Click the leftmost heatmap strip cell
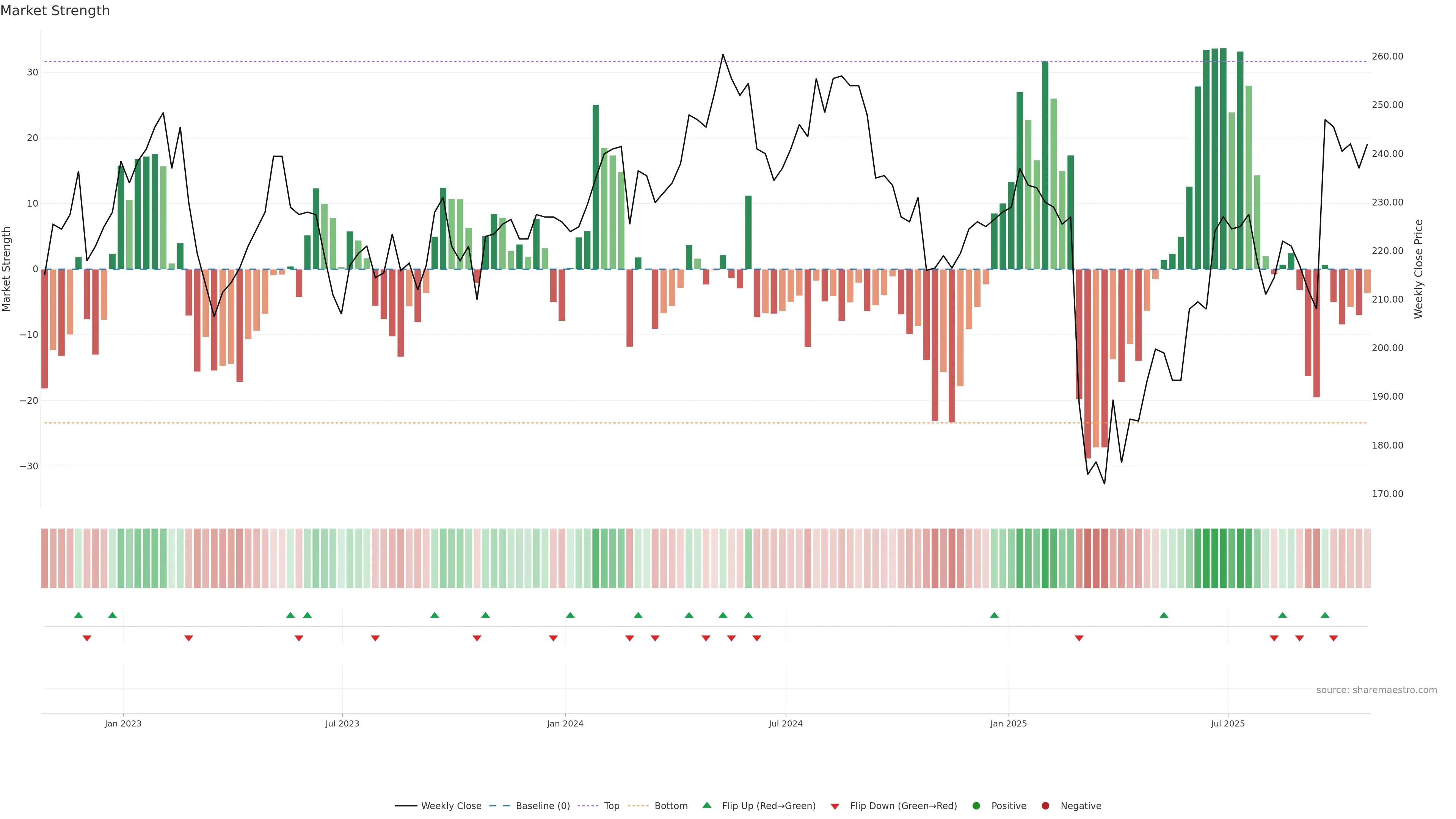This screenshot has height=819, width=1456. (44, 559)
